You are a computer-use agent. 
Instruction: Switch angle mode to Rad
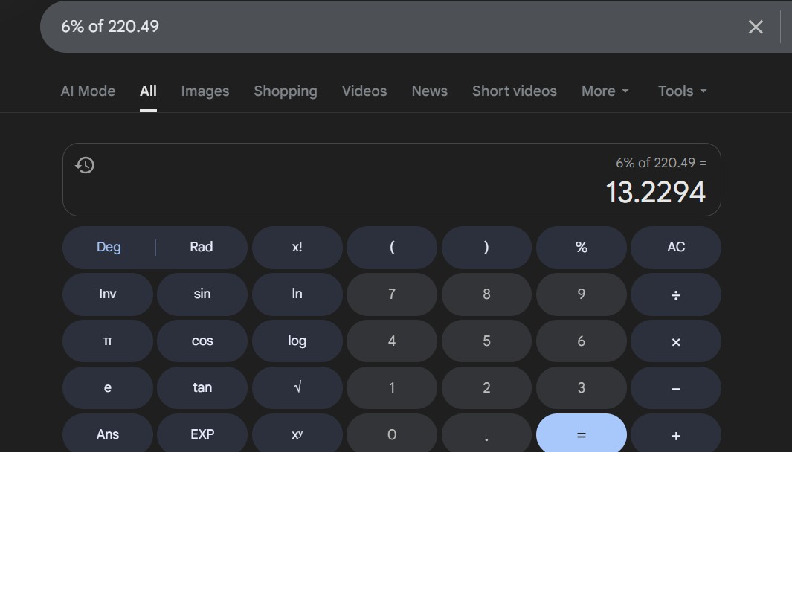(201, 247)
